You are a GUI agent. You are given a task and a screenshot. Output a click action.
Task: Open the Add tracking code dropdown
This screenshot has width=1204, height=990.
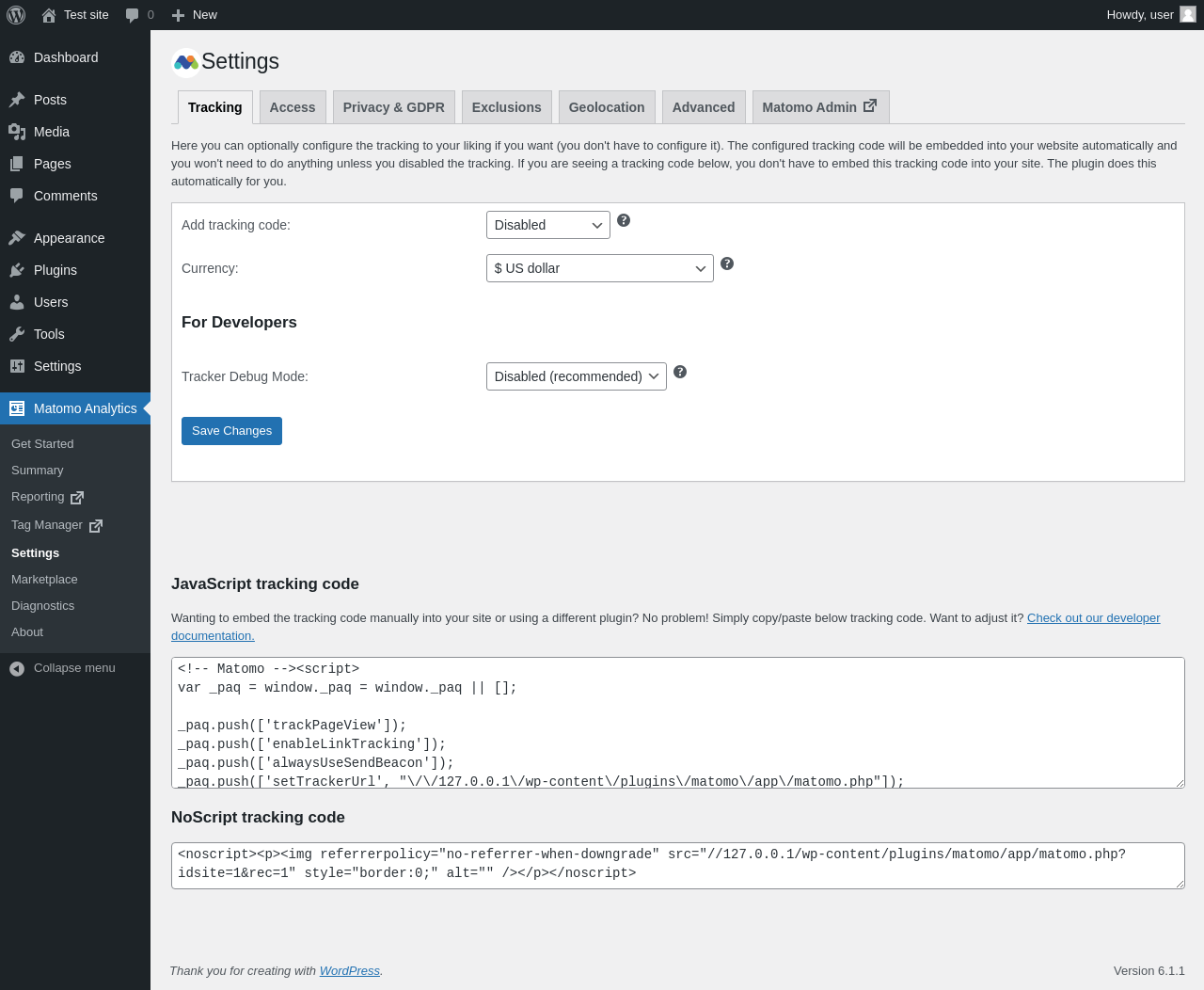[547, 225]
